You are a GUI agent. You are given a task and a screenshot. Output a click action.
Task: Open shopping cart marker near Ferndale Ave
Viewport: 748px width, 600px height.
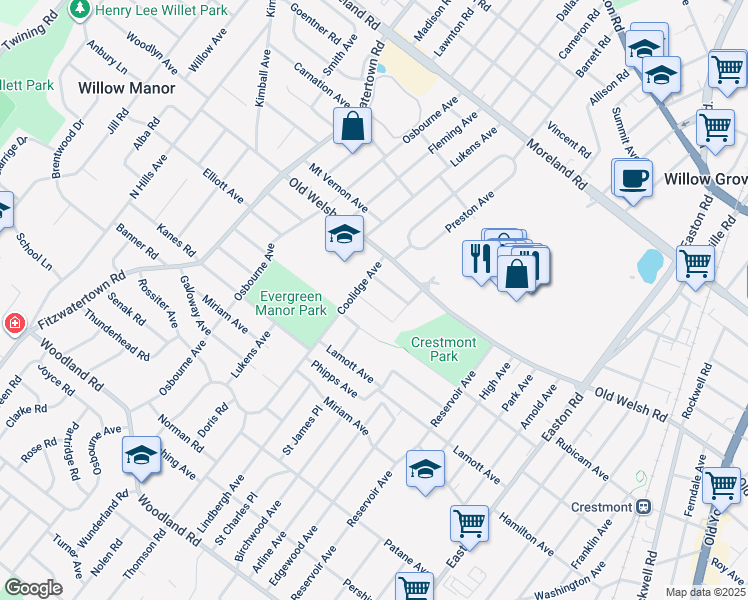(x=721, y=489)
